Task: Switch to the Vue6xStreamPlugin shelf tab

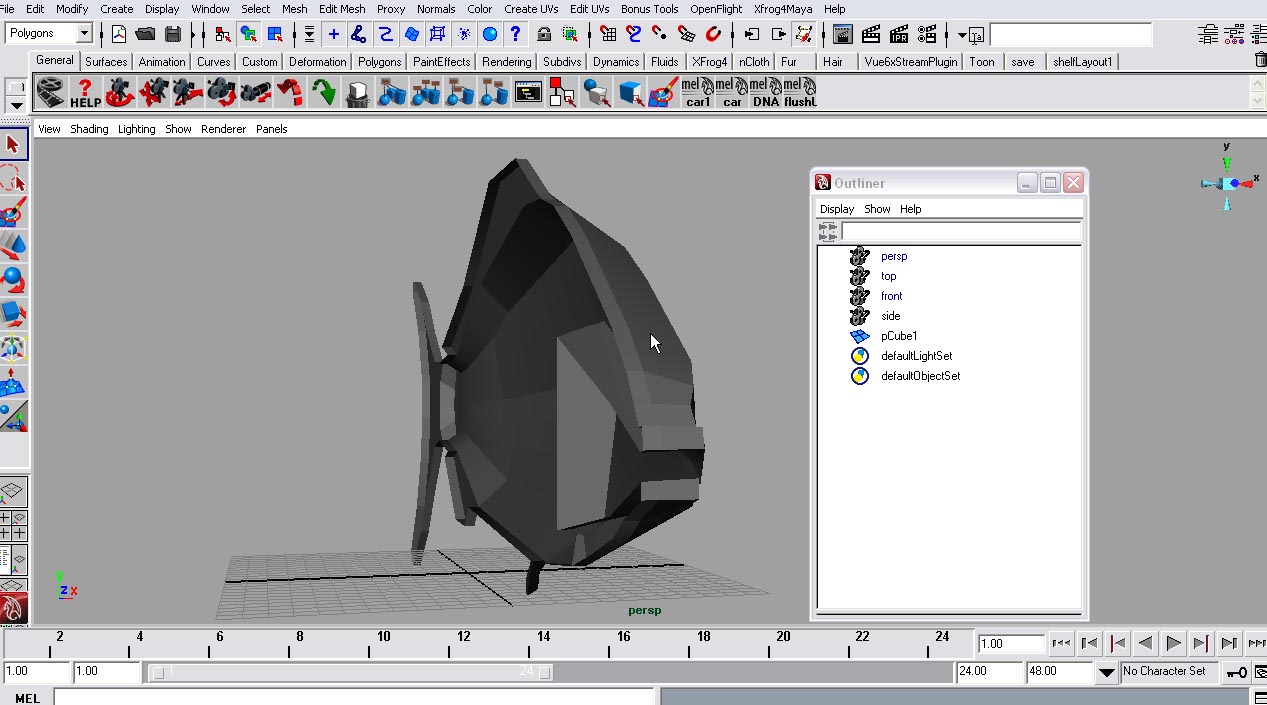Action: 911,61
